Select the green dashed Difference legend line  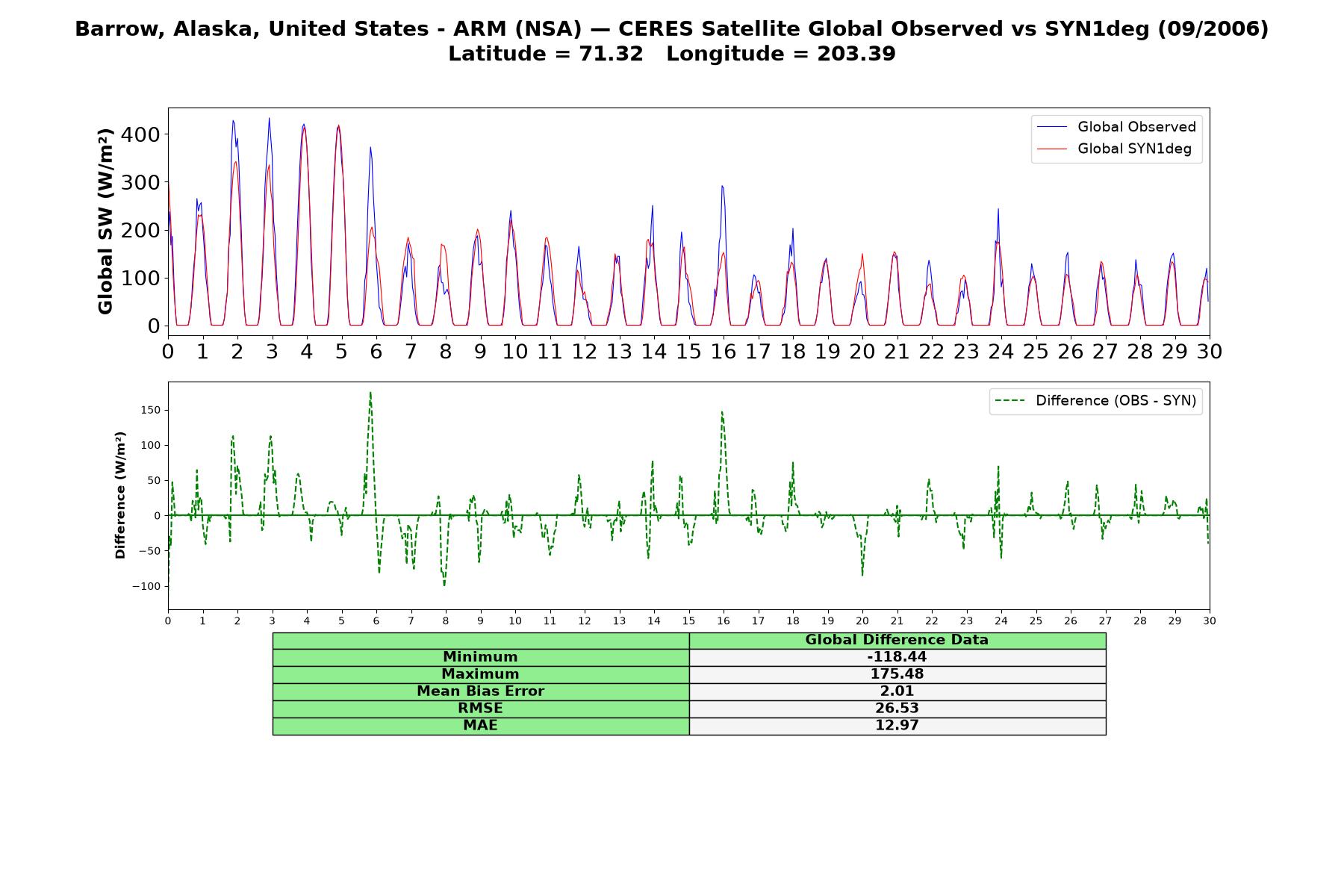(x=1010, y=401)
